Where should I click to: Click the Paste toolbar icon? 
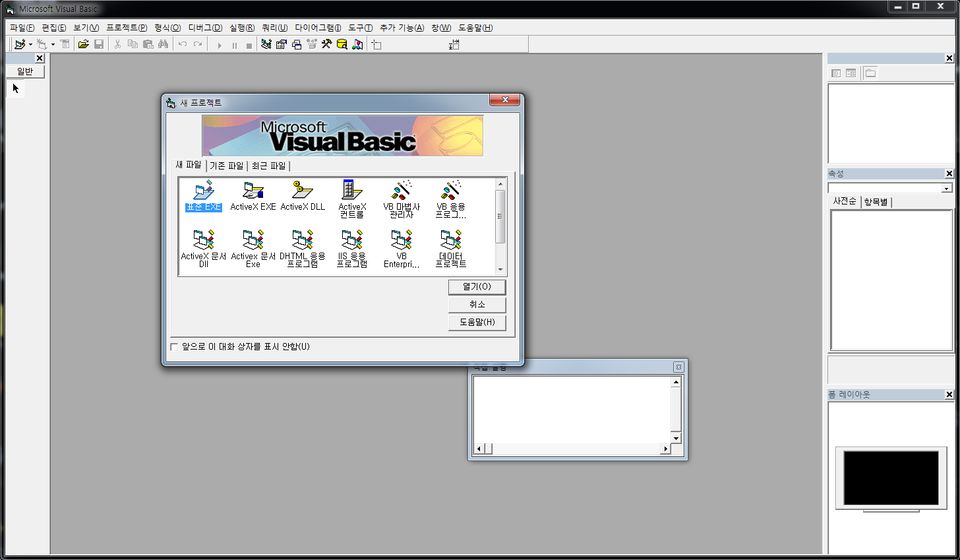[x=148, y=44]
